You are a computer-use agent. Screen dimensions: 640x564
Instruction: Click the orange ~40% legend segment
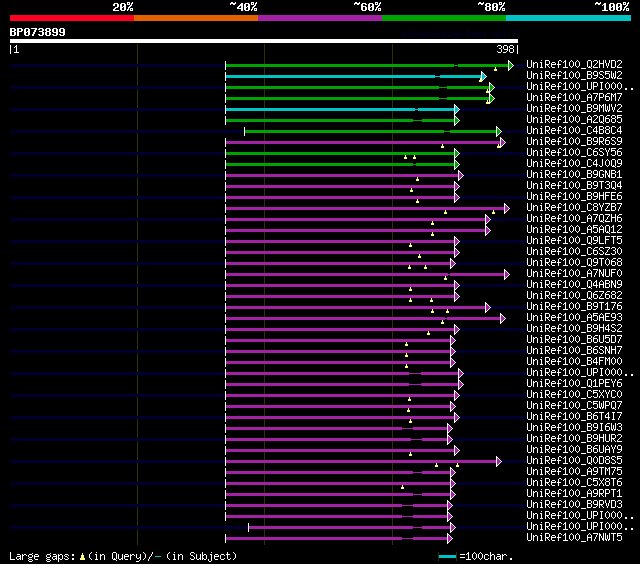pos(196,18)
